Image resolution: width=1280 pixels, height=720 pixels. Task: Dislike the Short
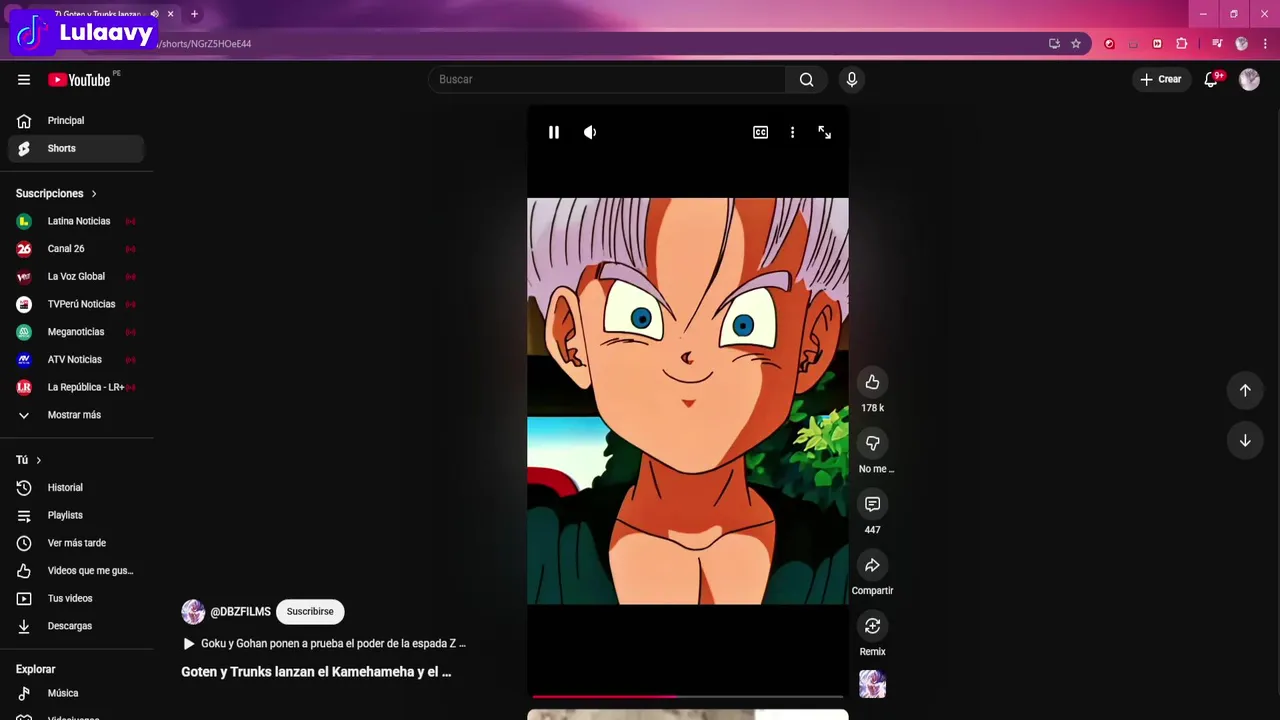click(x=872, y=443)
